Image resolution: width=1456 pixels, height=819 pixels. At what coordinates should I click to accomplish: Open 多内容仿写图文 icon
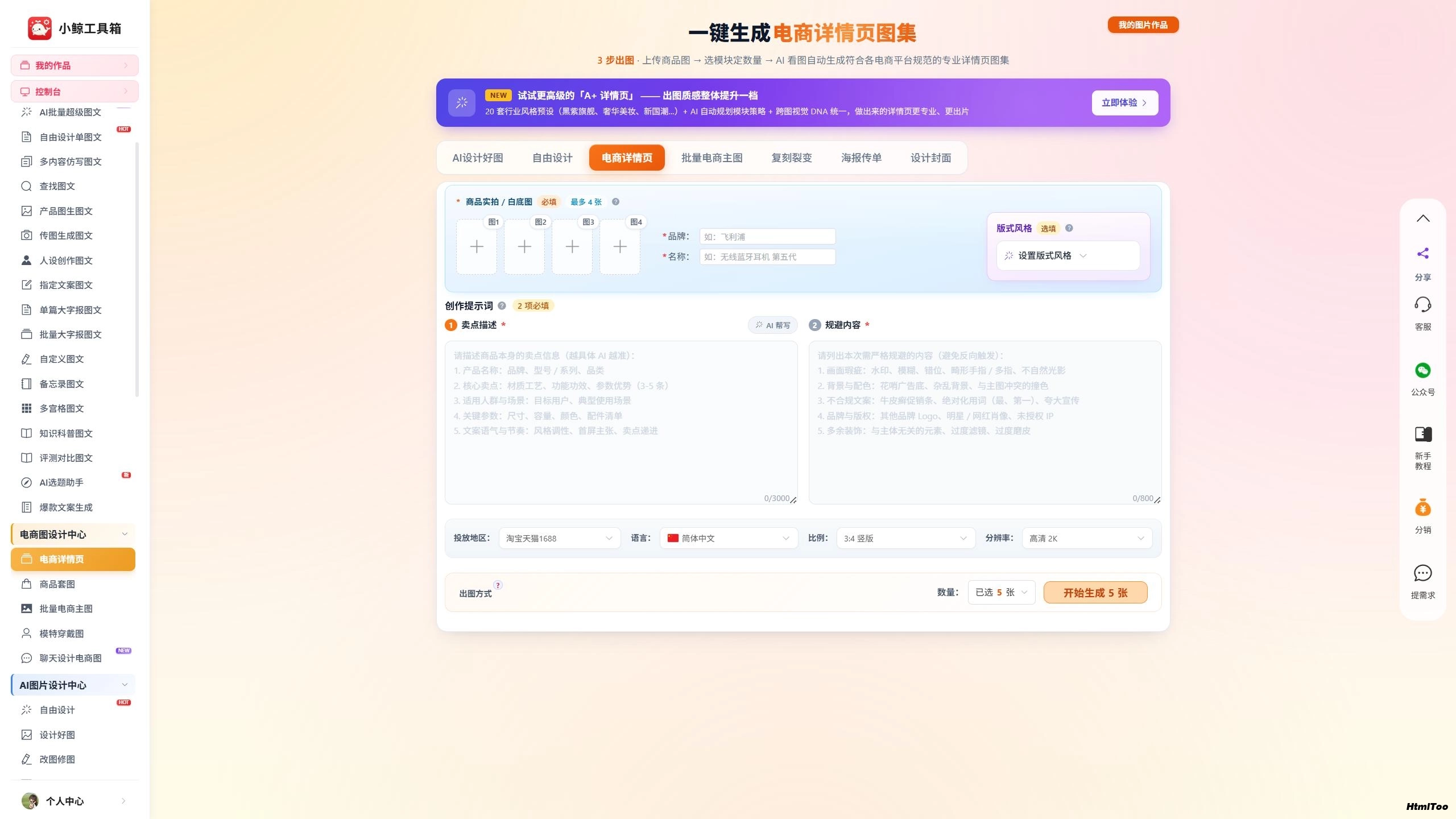click(26, 162)
